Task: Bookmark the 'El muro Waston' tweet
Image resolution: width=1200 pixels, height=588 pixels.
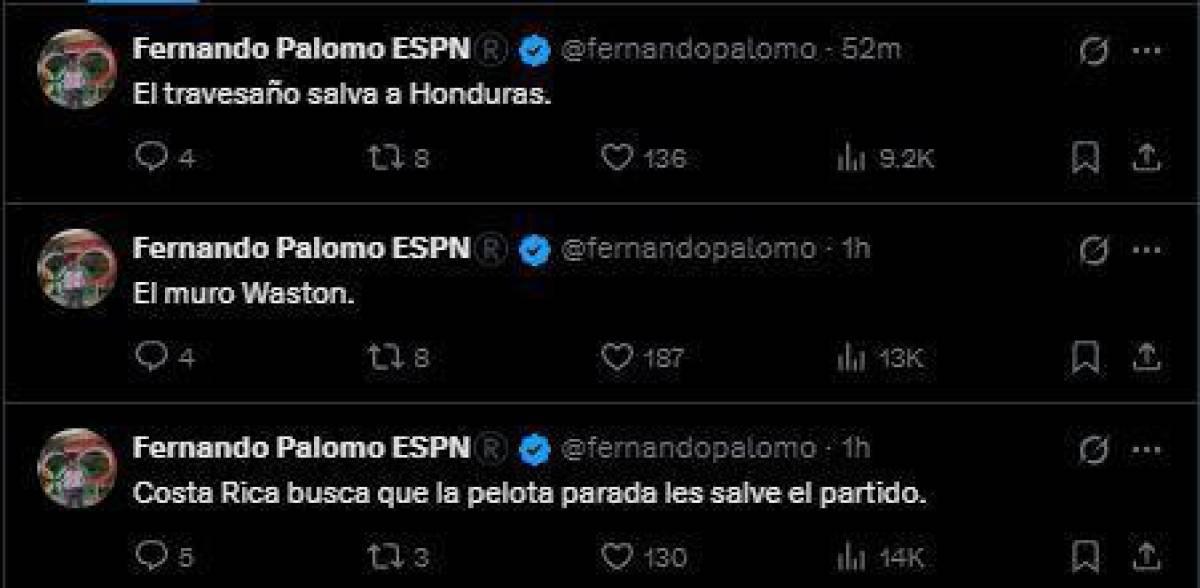Action: coord(1086,357)
